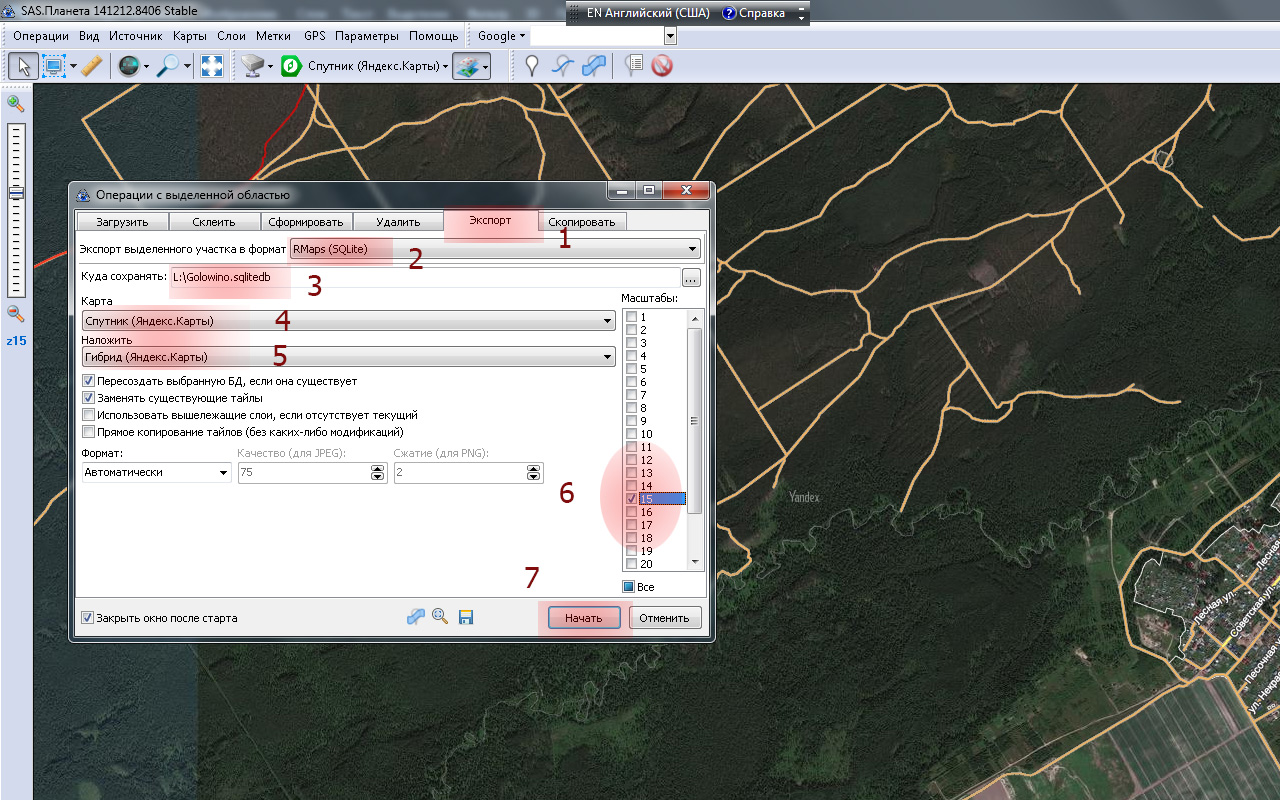Click the tile source drive icon
1280x800 pixels.
[252, 66]
